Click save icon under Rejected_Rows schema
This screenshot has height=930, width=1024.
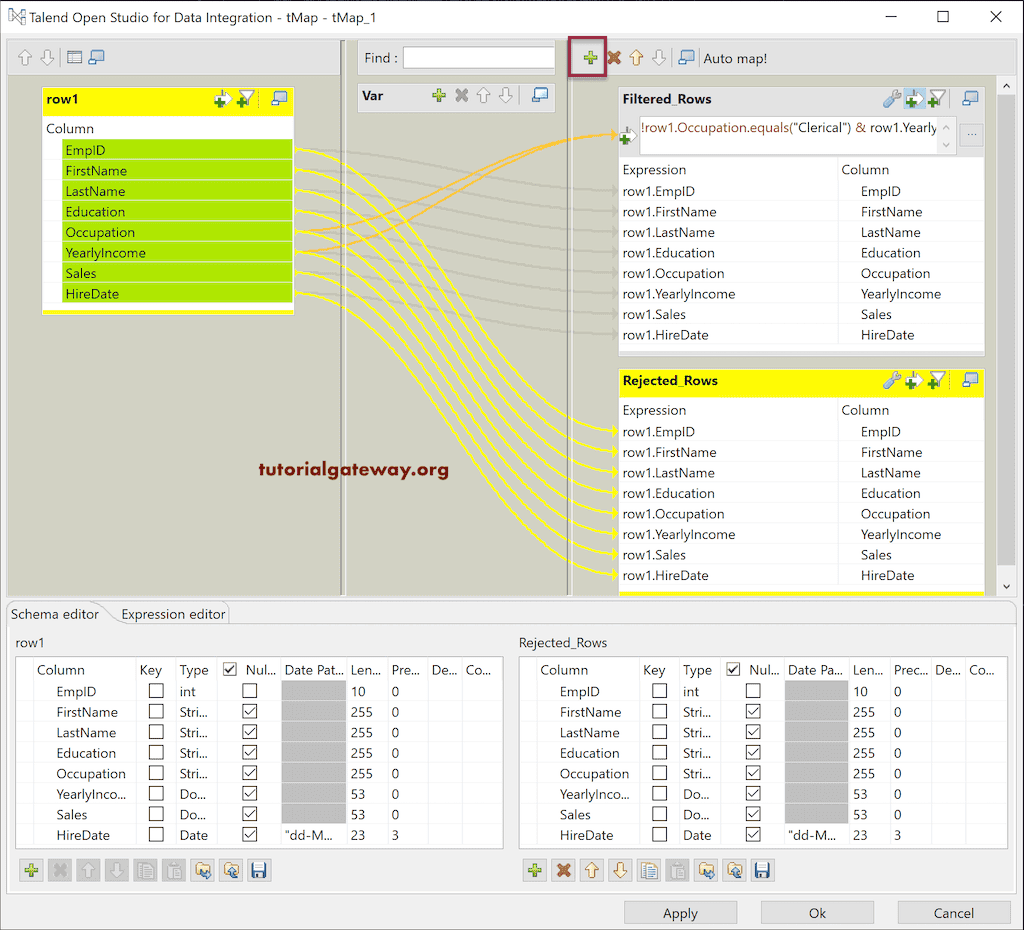click(762, 871)
